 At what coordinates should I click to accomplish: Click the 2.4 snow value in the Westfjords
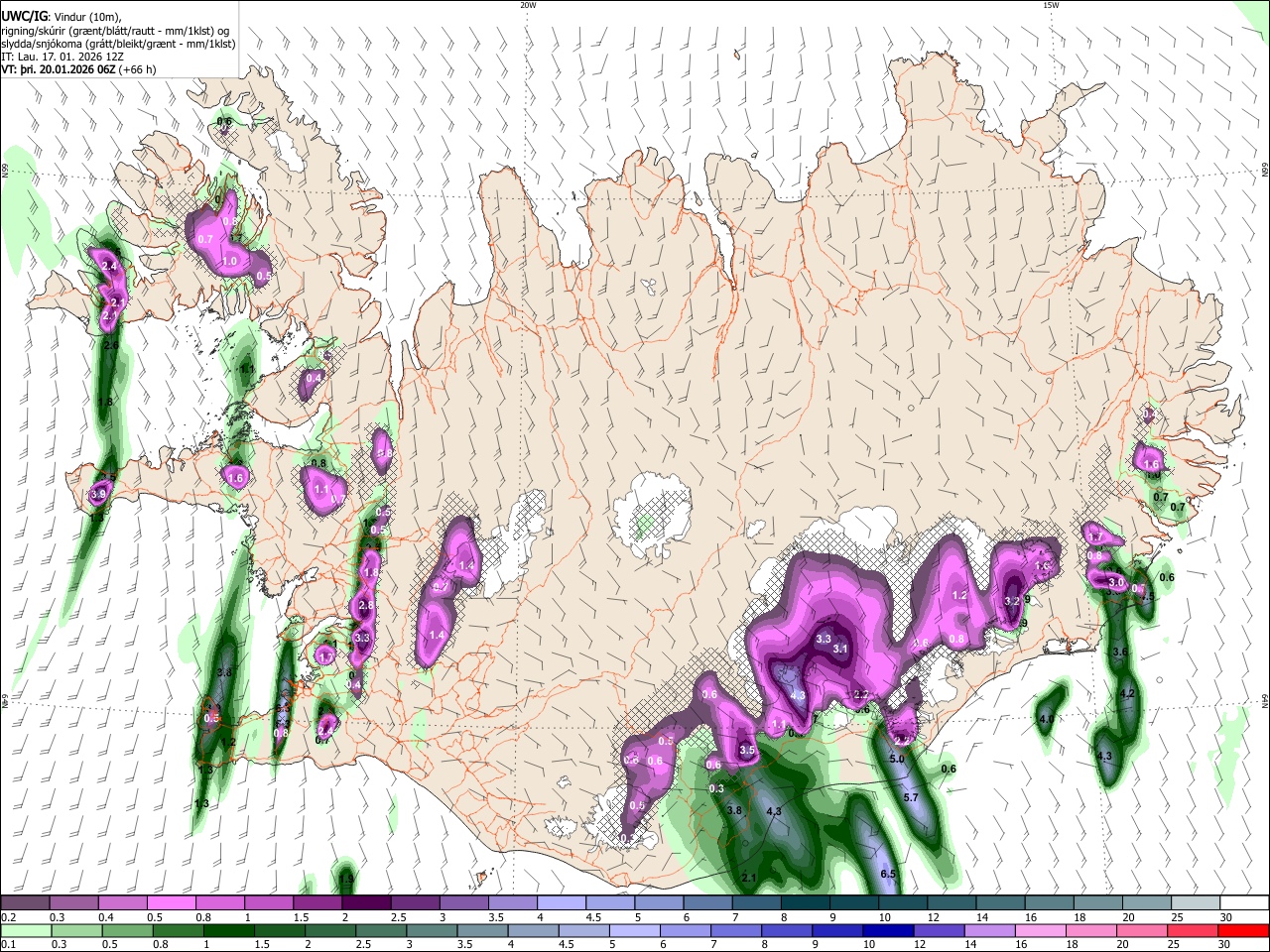(x=109, y=266)
